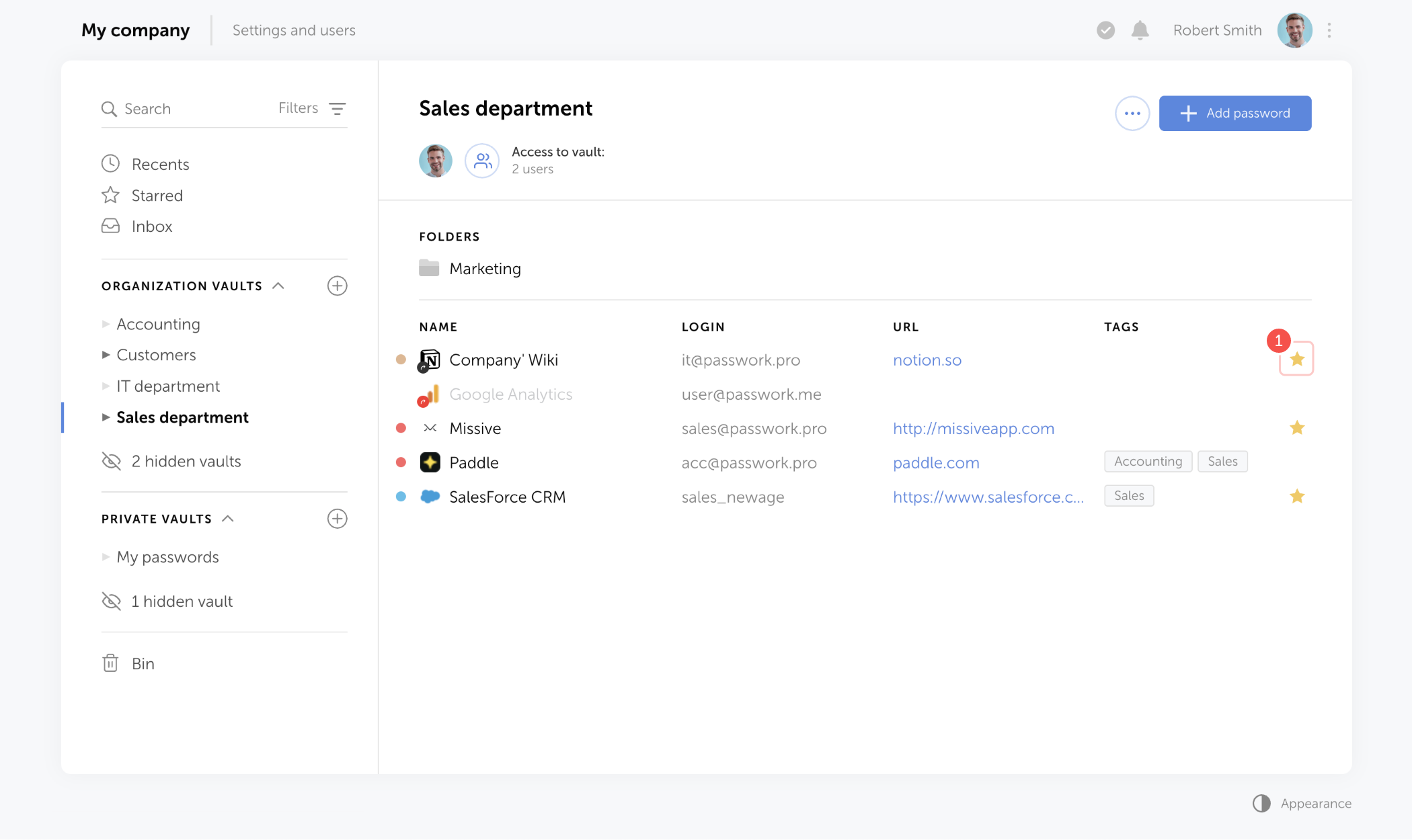Go to Inbox
The width and height of the screenshot is (1412, 840).
click(152, 226)
